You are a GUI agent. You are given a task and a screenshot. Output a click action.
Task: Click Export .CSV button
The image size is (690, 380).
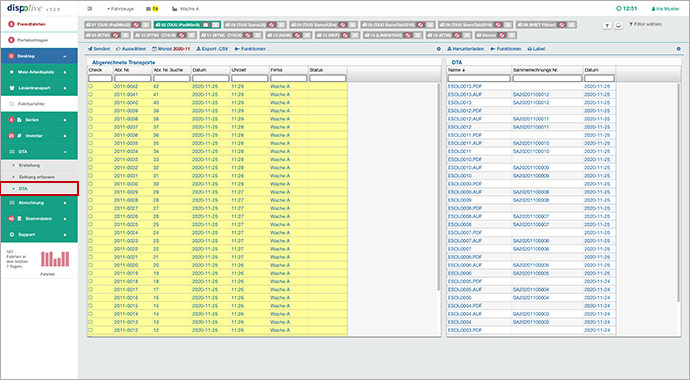pos(212,49)
